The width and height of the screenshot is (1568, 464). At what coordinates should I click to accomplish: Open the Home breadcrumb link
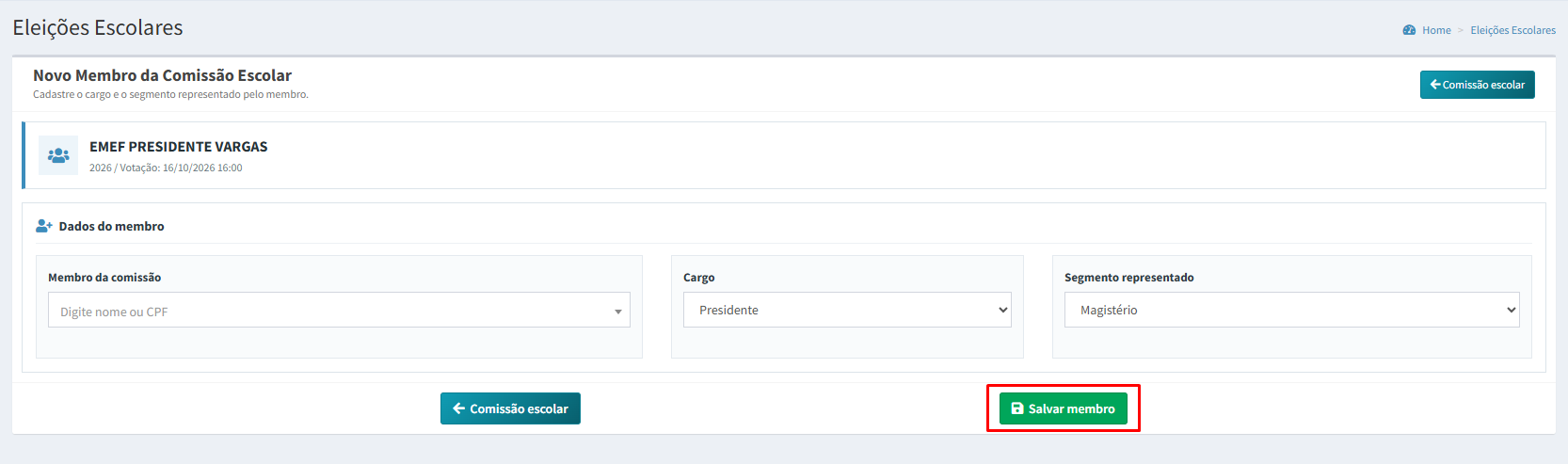1436,30
